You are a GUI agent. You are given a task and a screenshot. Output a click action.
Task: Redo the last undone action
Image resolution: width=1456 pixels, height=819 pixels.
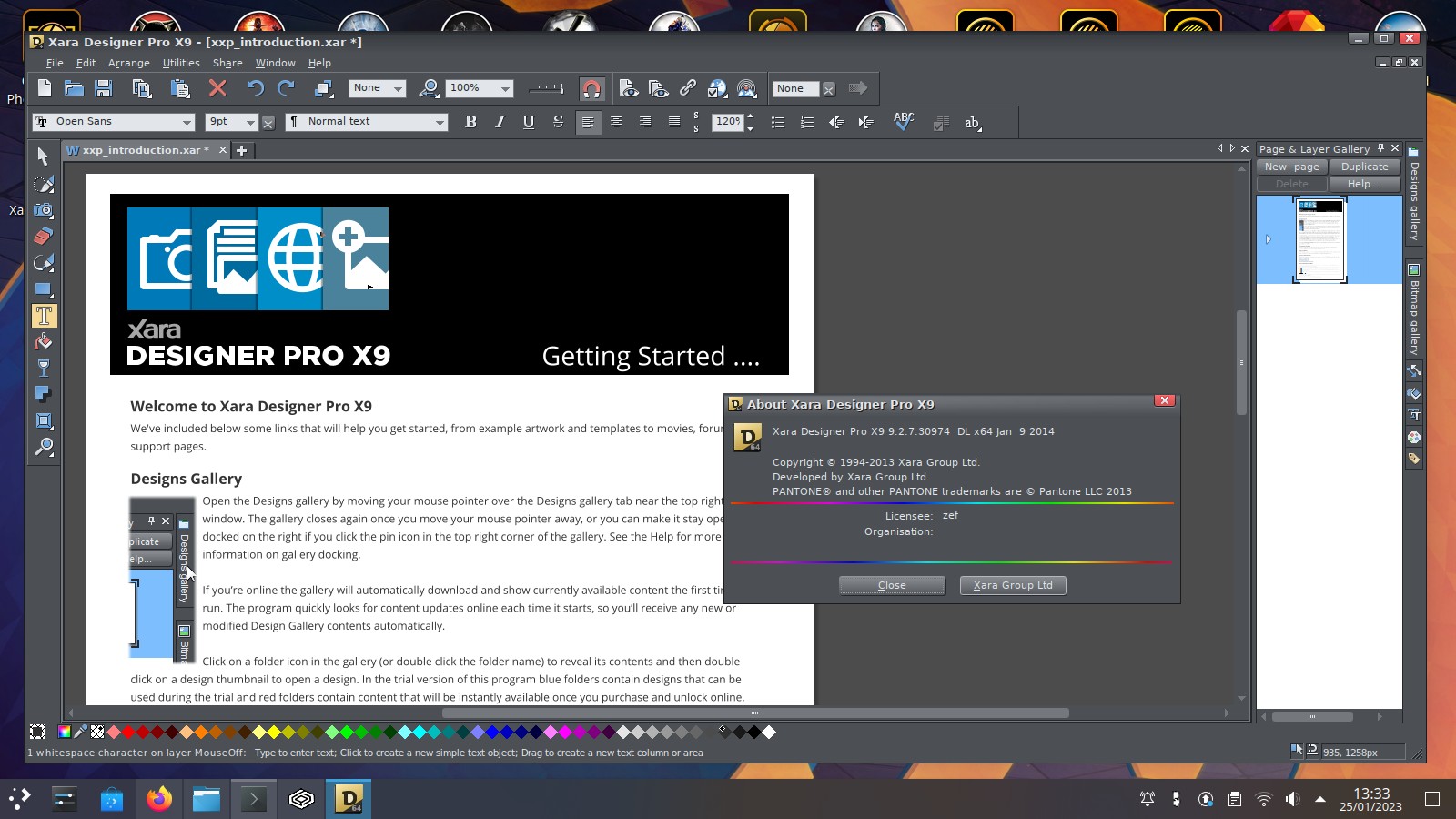pyautogui.click(x=286, y=88)
